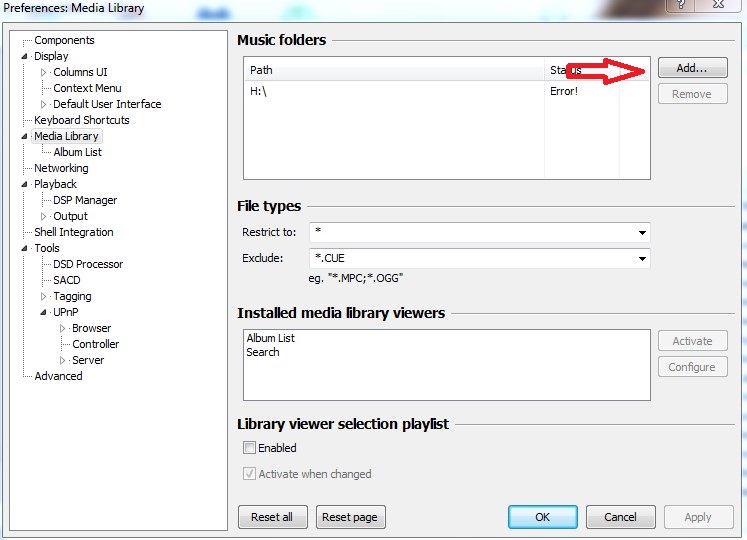The image size is (747, 540).
Task: Click the Remove folder button
Action: click(693, 94)
